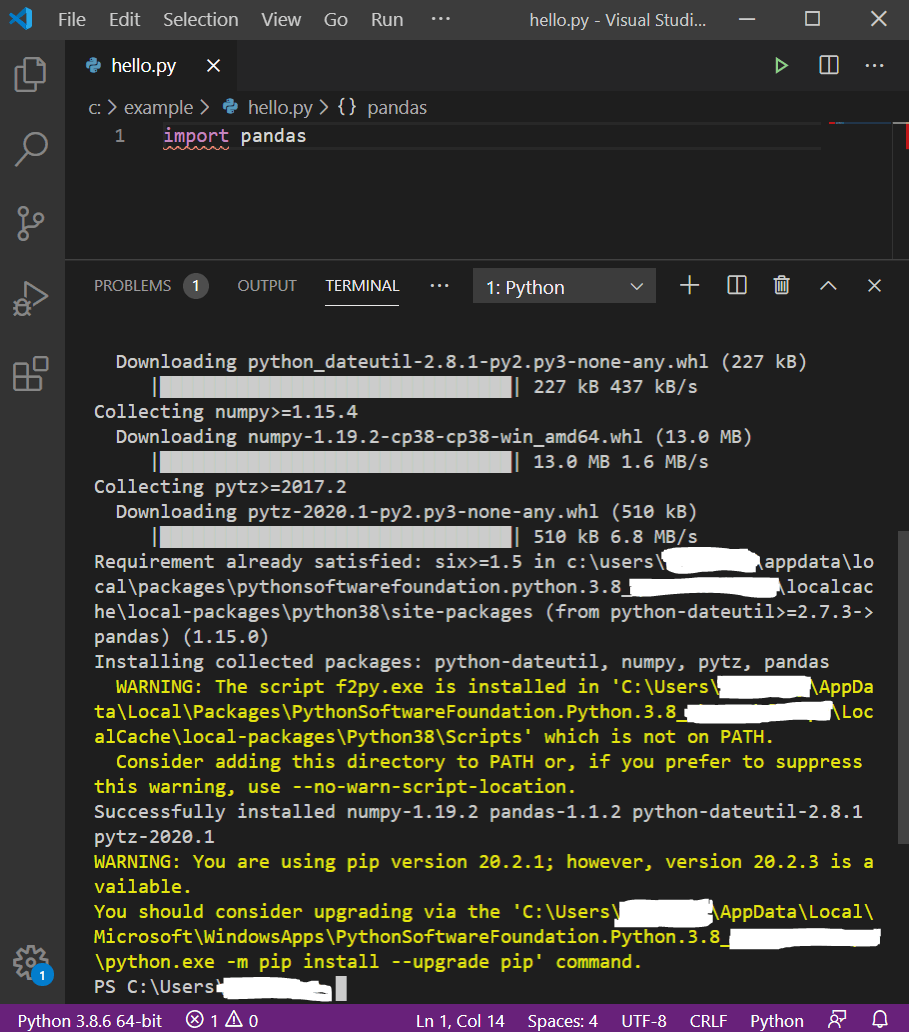The height and width of the screenshot is (1032, 909).
Task: Open the Run menu
Action: [x=386, y=18]
